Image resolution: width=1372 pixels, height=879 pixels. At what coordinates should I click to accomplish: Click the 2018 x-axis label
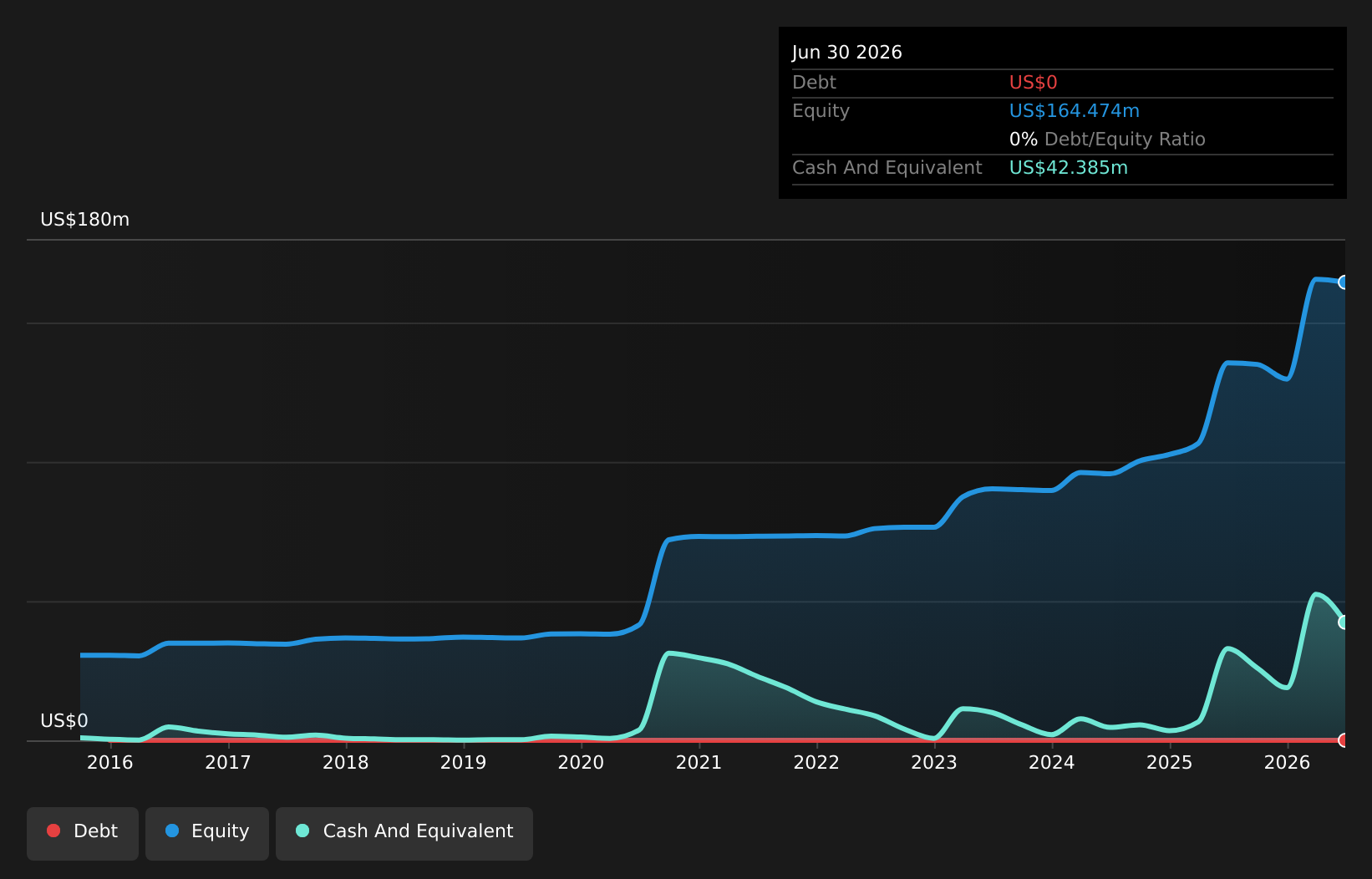click(346, 762)
